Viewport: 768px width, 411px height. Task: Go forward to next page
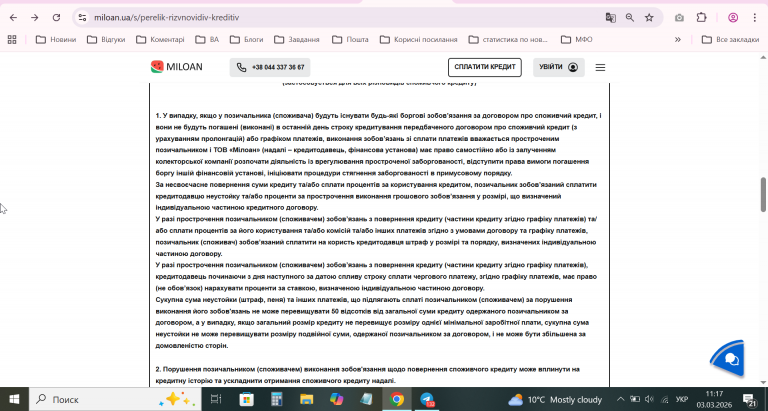coord(34,18)
